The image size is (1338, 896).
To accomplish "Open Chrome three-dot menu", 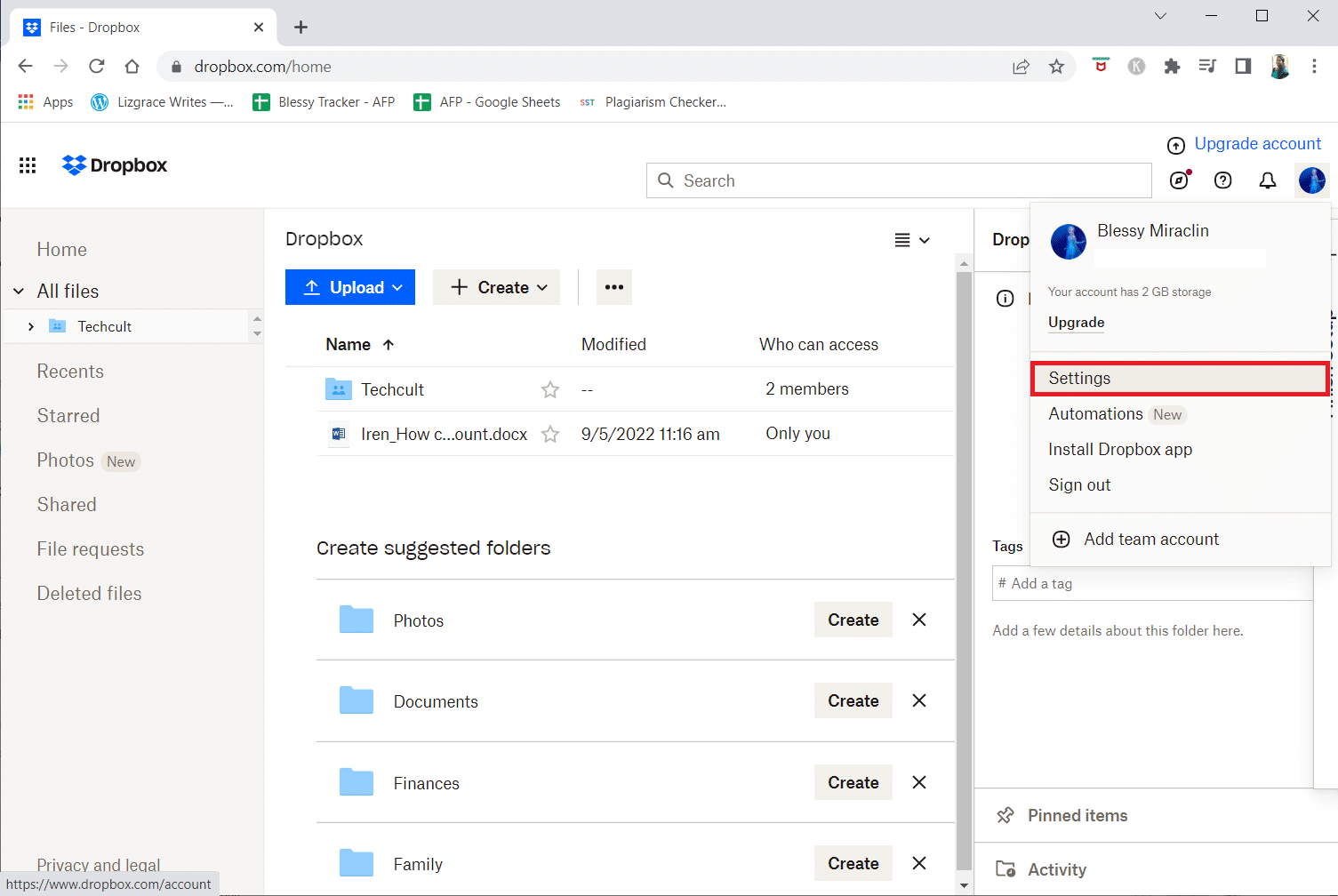I will click(1314, 67).
